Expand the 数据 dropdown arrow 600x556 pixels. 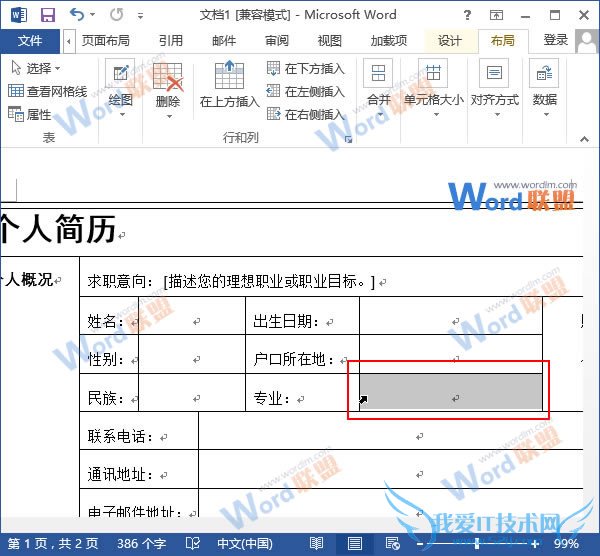coord(546,114)
